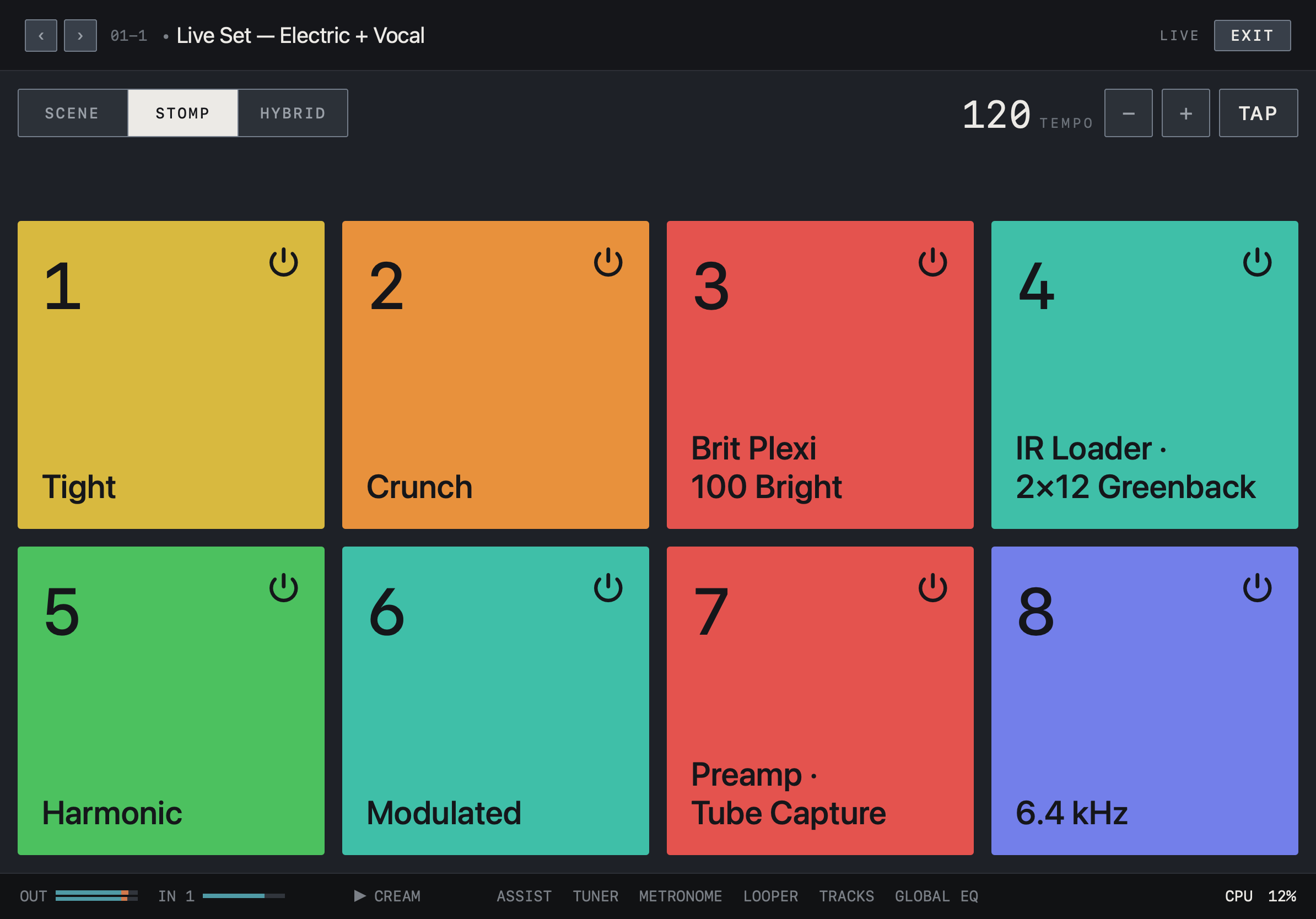Open the METRONOME
This screenshot has width=1316, height=919.
pos(681,896)
